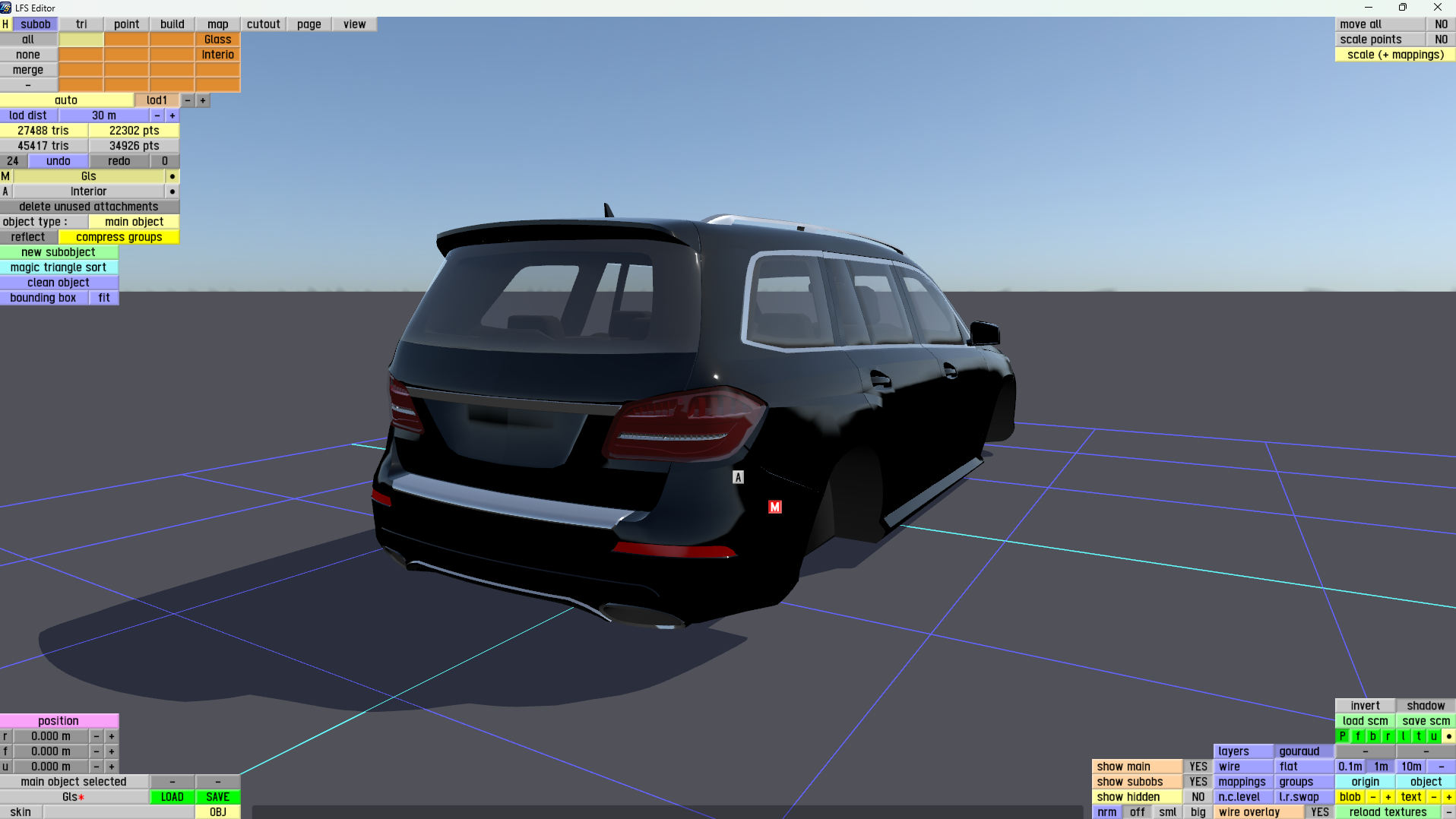The height and width of the screenshot is (819, 1456).
Task: Decrease text size with minus
Action: coord(1434,797)
